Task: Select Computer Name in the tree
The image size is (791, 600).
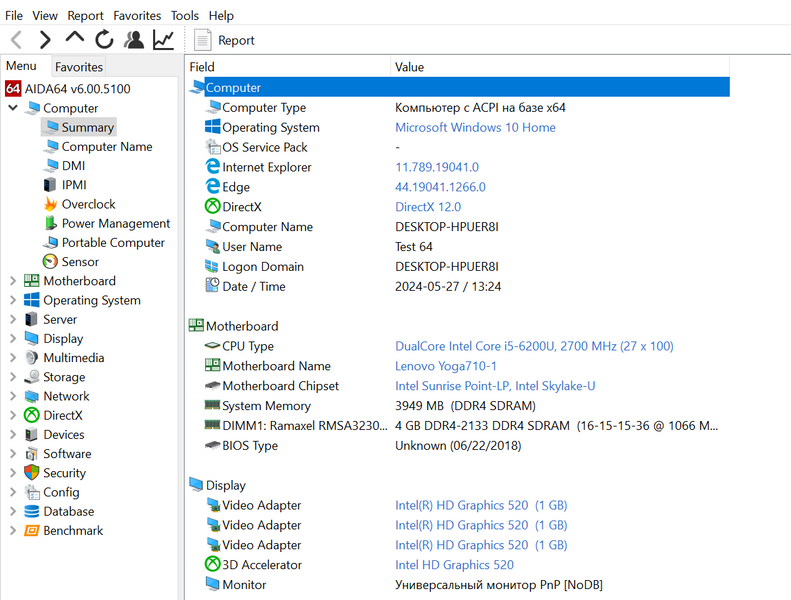Action: [x=106, y=146]
